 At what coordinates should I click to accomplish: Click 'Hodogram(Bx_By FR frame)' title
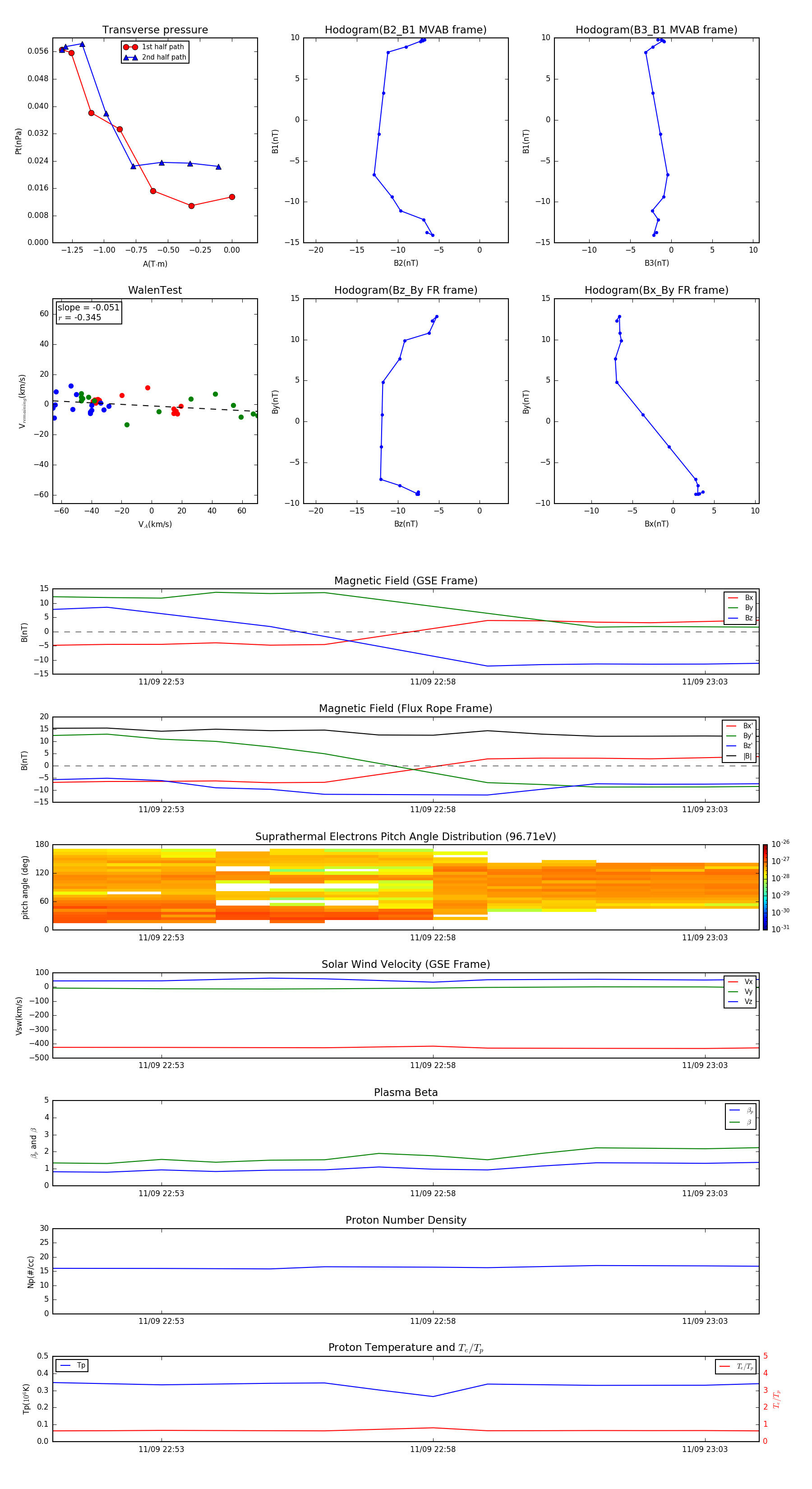point(656,290)
